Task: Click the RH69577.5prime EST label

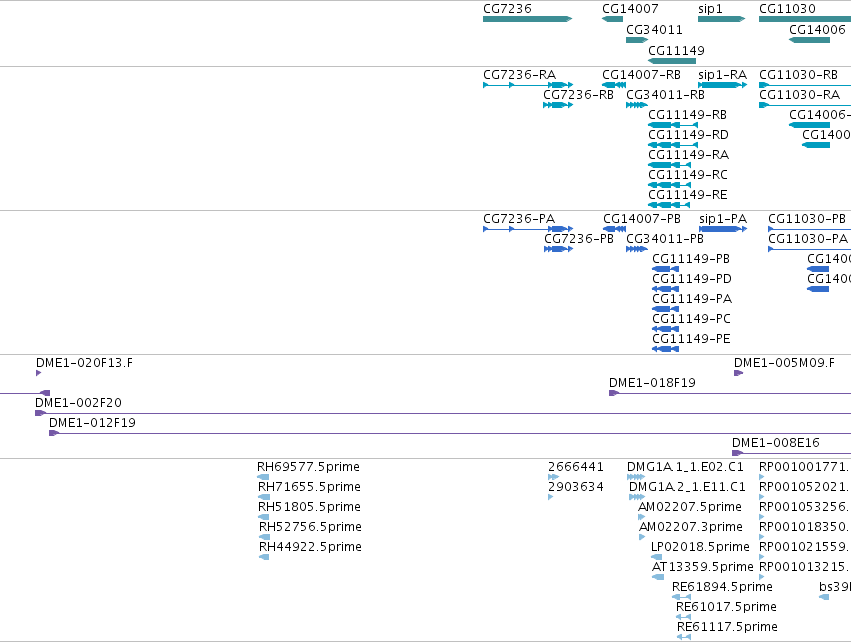Action: pos(308,467)
